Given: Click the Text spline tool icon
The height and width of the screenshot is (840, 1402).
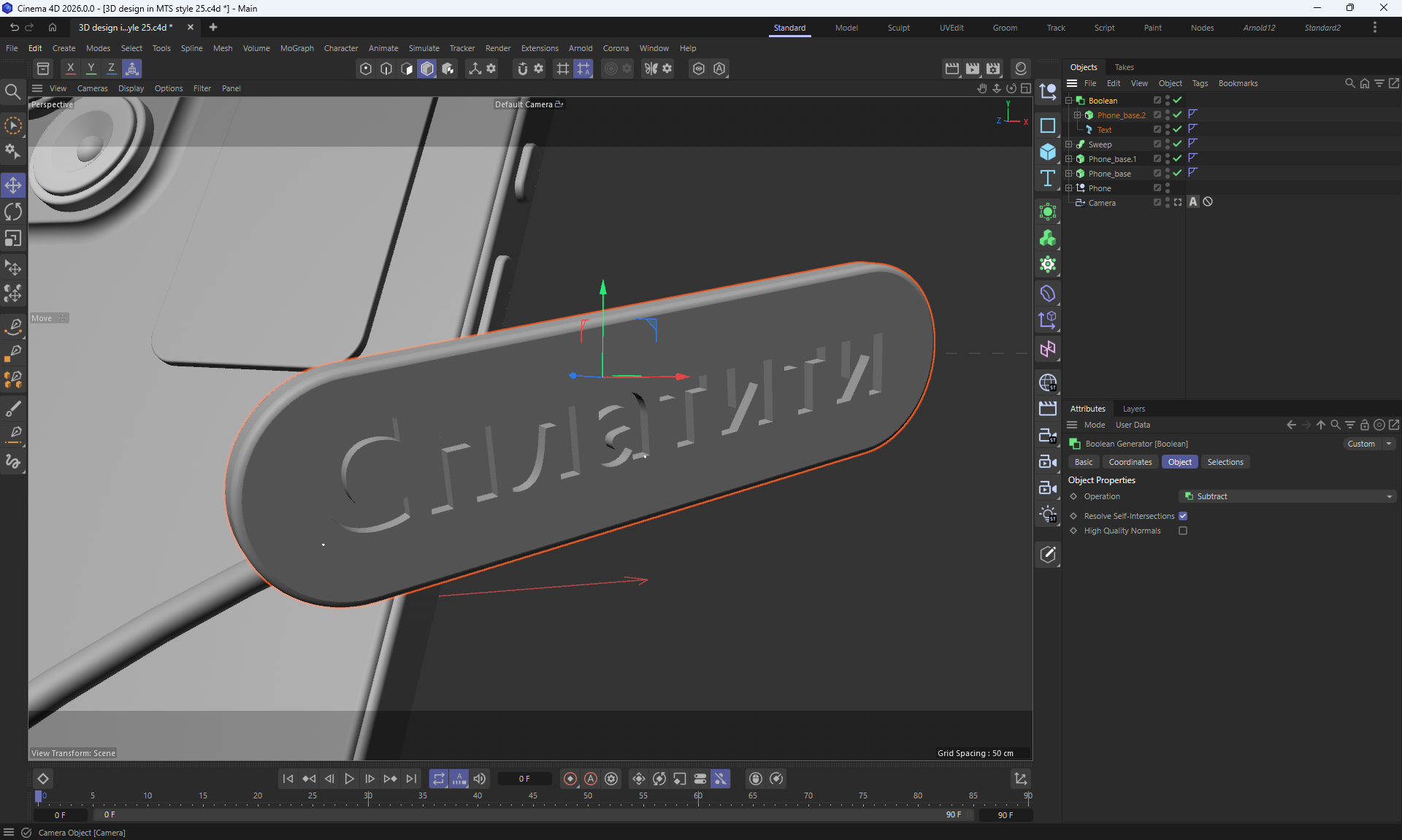Looking at the screenshot, I should (1048, 178).
